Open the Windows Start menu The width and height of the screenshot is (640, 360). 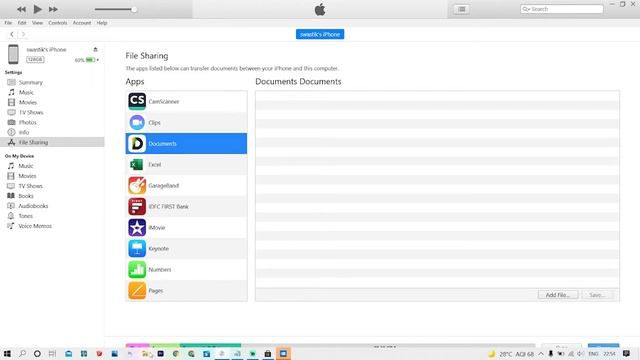click(x=7, y=353)
